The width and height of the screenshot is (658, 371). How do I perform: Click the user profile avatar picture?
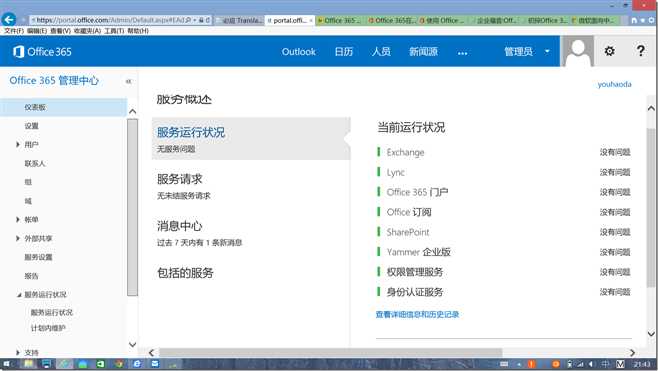[x=578, y=51]
